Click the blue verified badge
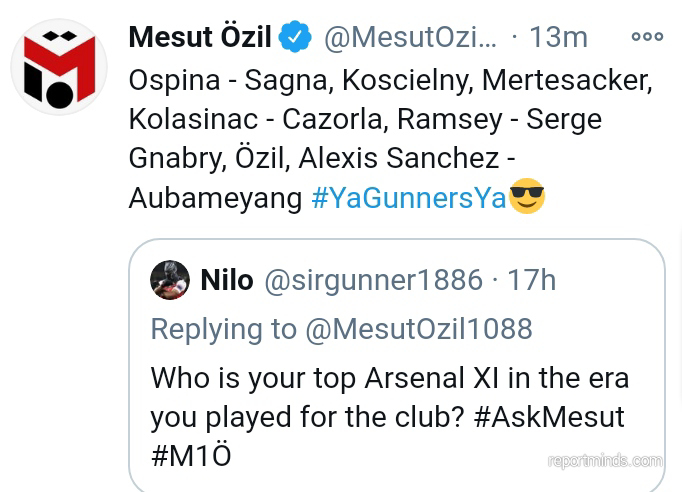Viewport: 682px width, 492px height. [295, 37]
